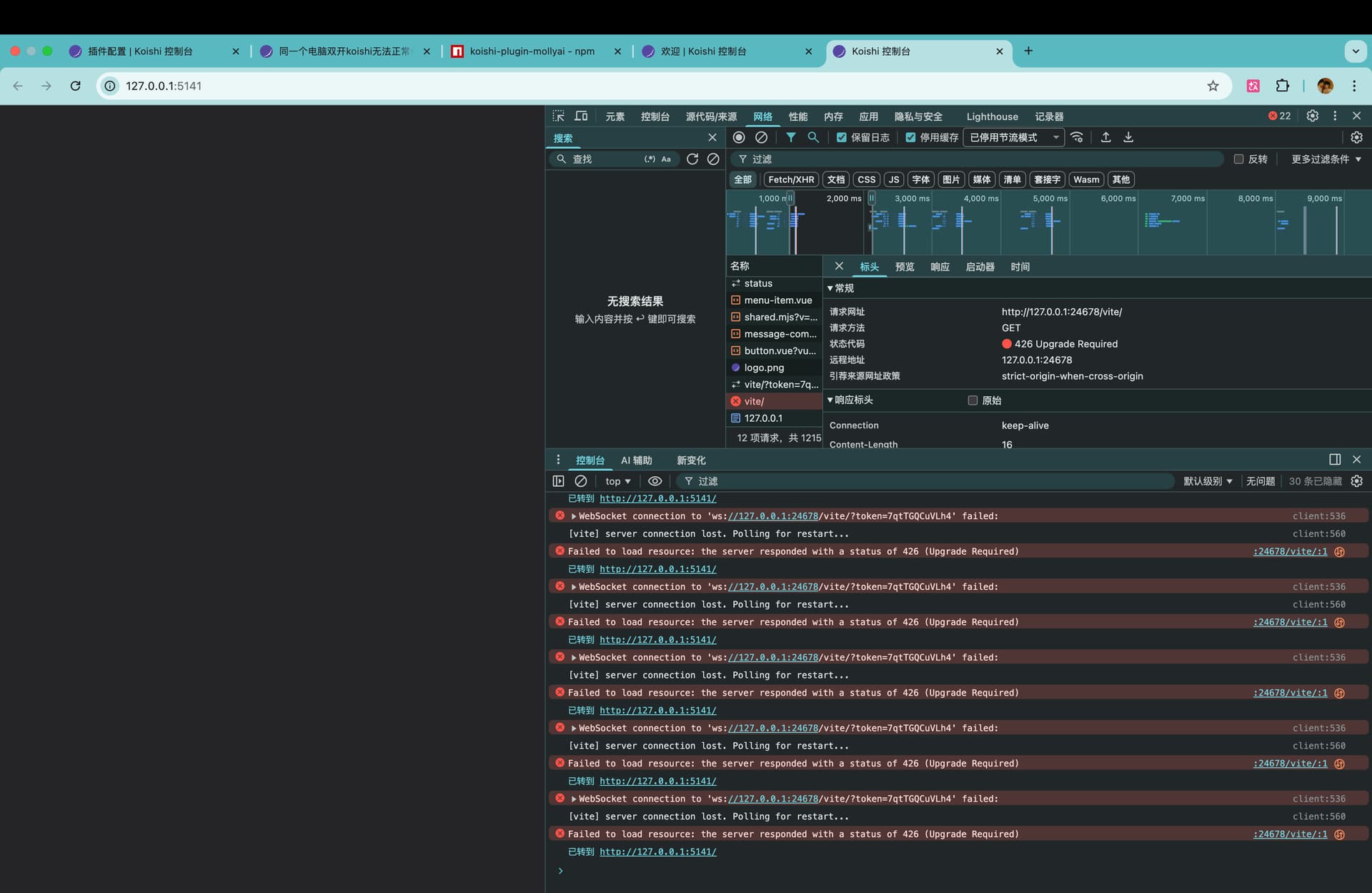1372x893 pixels.
Task: Clear the network log
Action: click(x=762, y=137)
